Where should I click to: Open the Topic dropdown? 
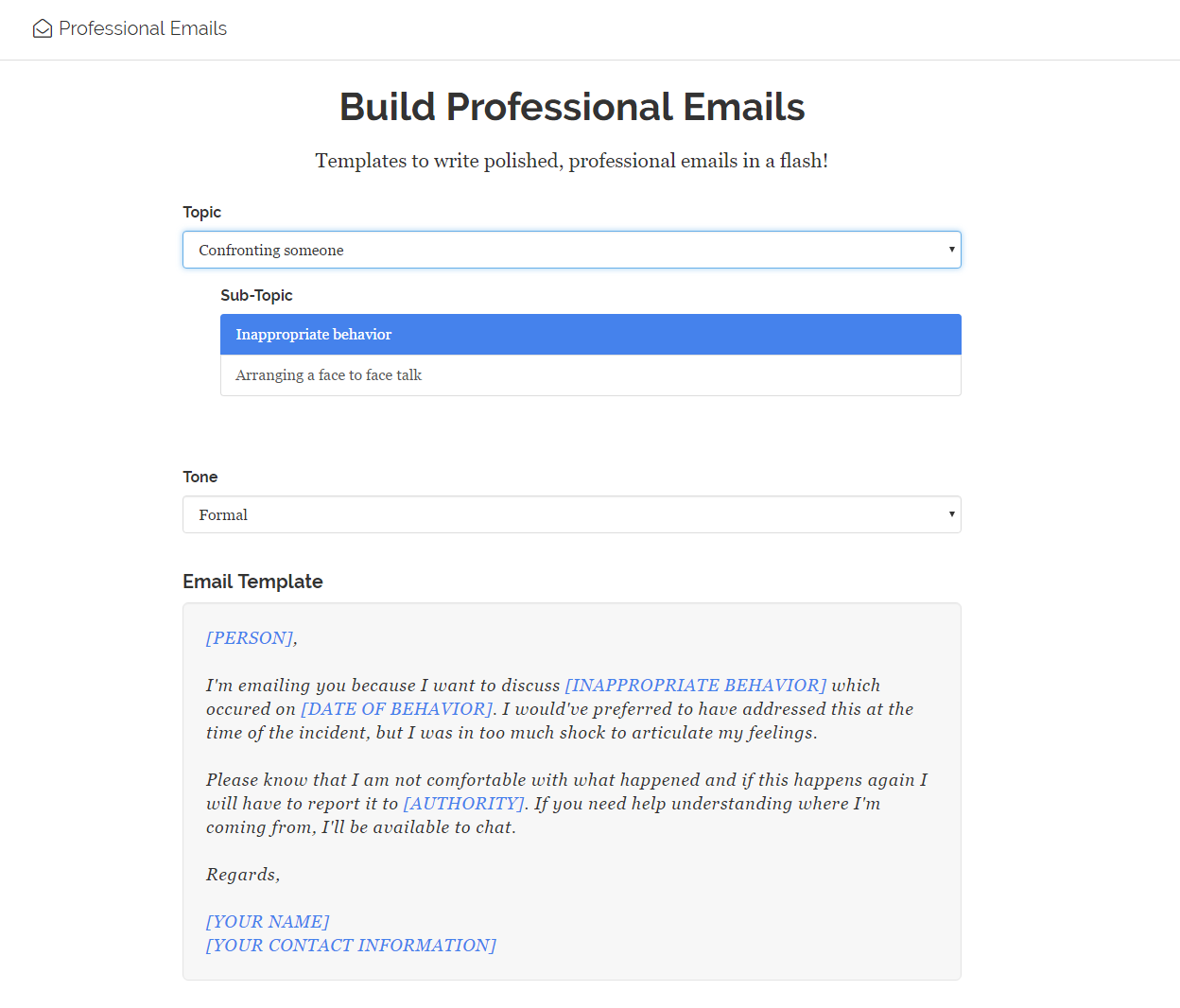[572, 250]
